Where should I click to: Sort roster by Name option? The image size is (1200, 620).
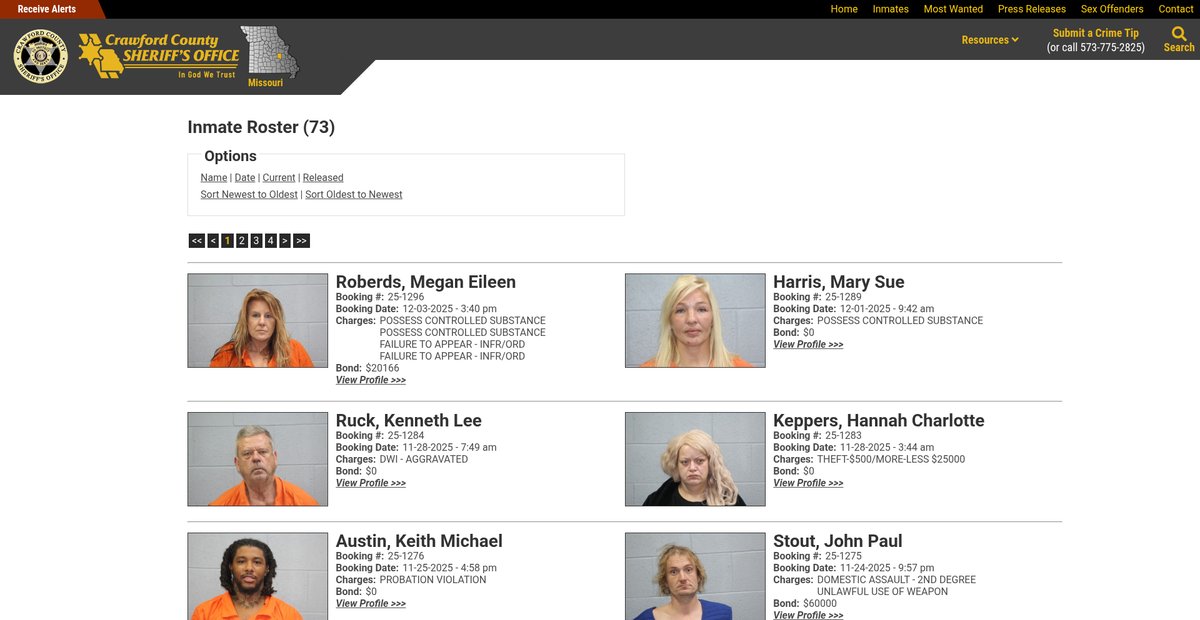pos(214,178)
